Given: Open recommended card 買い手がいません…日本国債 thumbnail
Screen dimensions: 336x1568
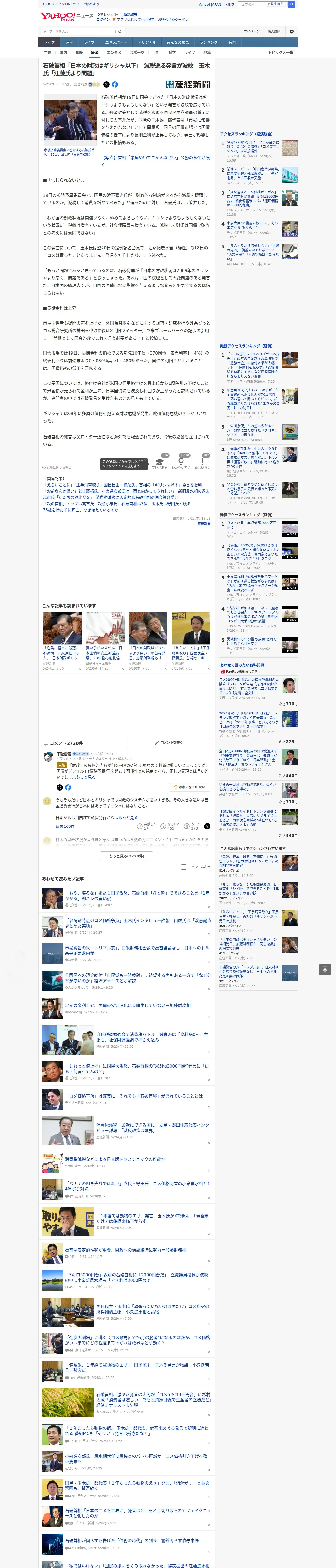Looking at the screenshot, I should 105,628.
